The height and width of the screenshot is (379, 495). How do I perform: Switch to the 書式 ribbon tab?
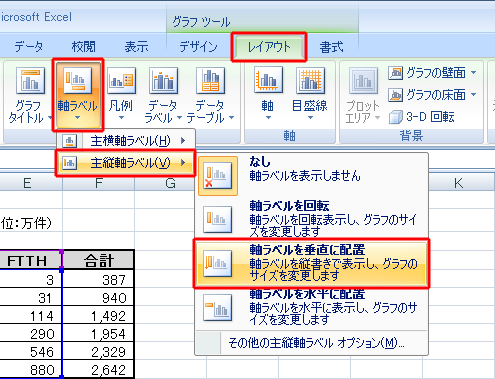tap(331, 47)
